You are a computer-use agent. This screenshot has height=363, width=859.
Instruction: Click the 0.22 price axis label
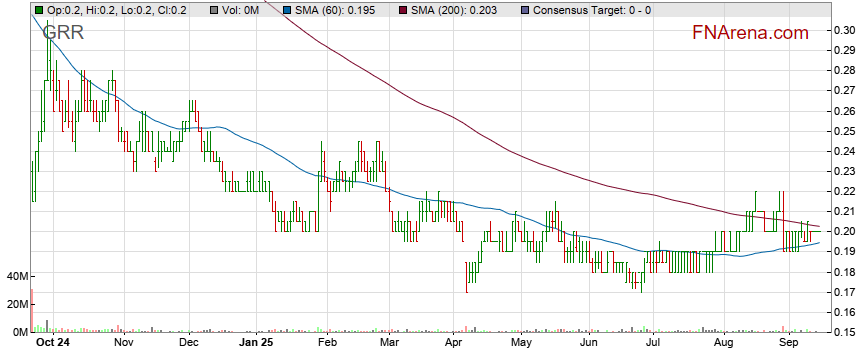[x=845, y=191]
